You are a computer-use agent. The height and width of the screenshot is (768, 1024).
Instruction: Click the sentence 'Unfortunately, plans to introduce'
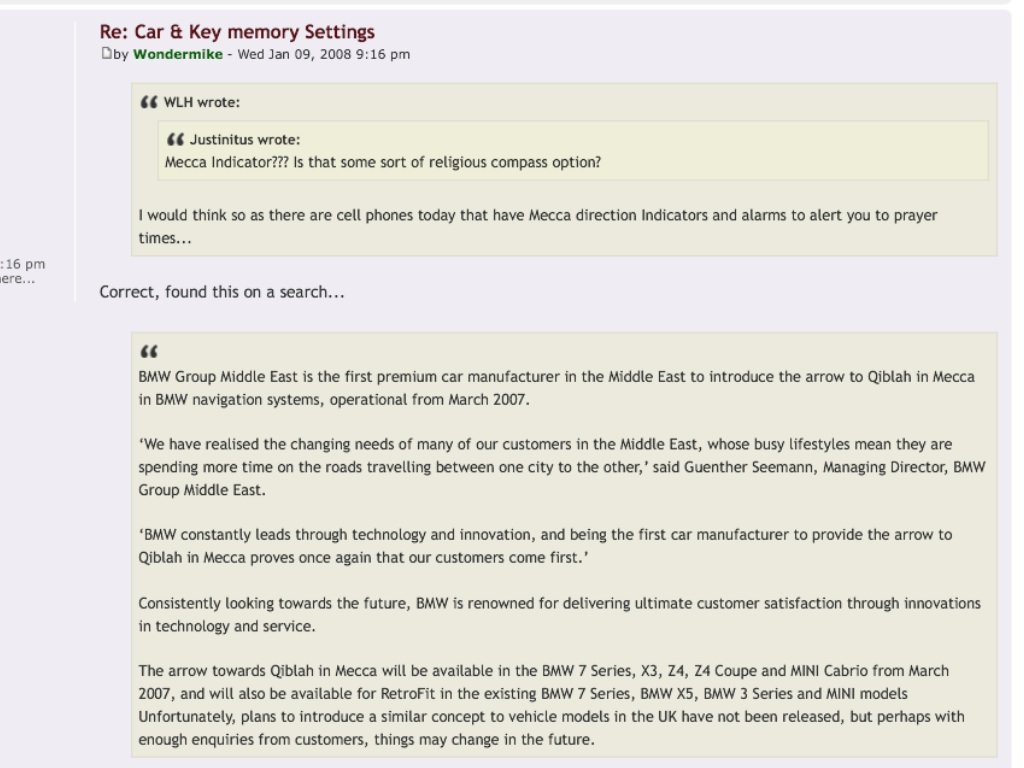[x=551, y=728]
